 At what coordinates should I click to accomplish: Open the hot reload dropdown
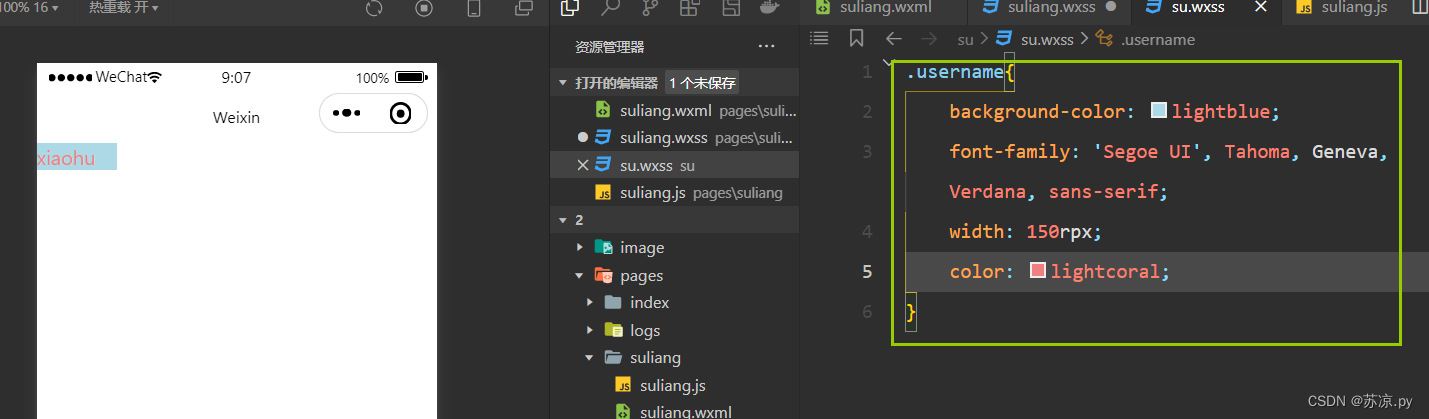coord(124,8)
